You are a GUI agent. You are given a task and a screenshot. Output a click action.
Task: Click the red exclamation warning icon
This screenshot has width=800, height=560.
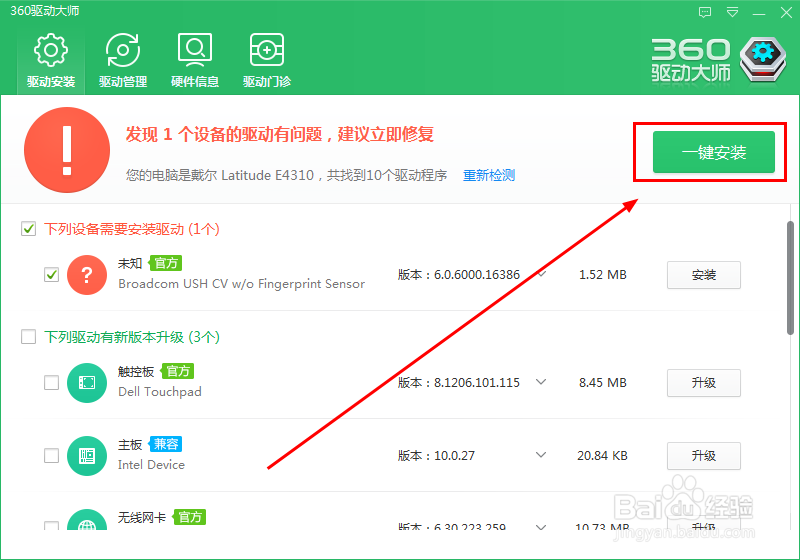pos(67,150)
